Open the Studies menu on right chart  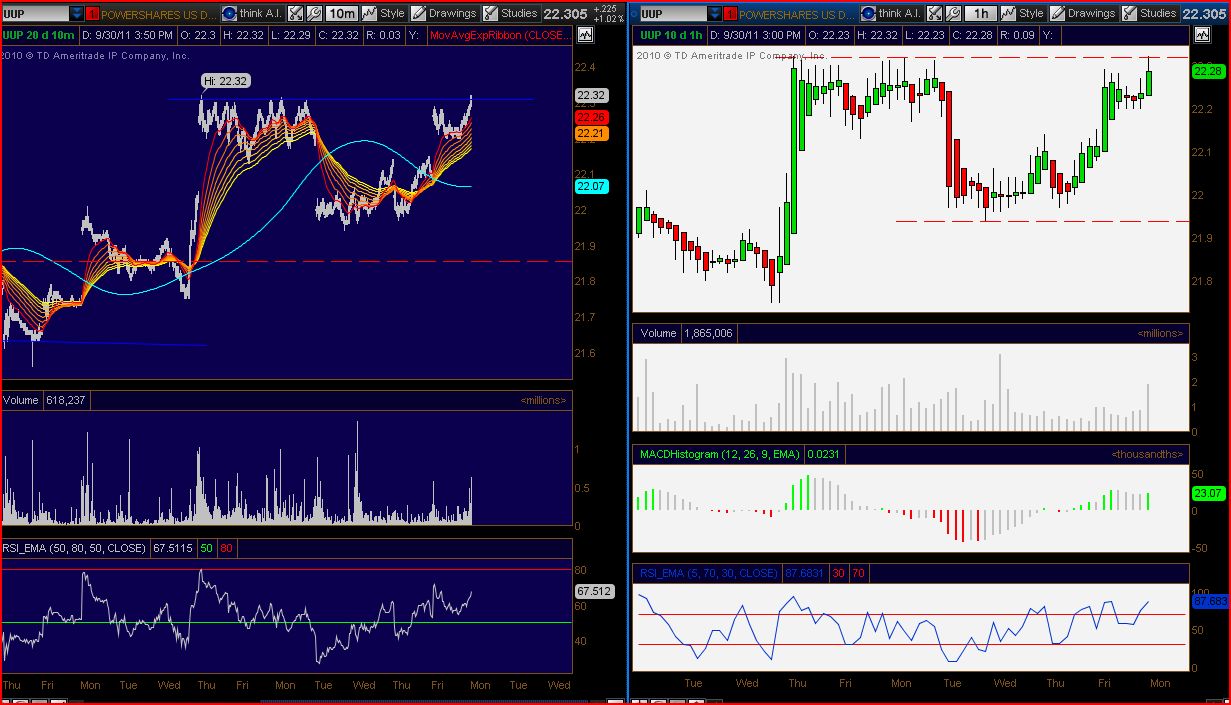pos(1150,13)
